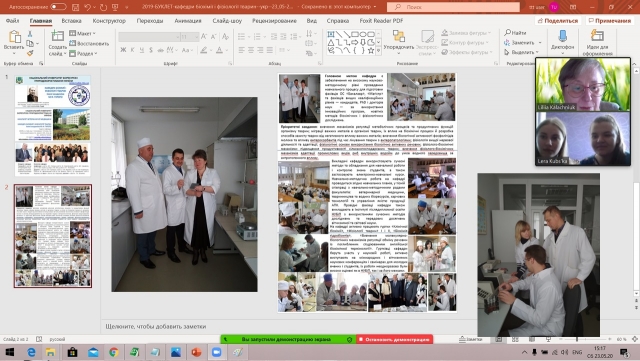The height and width of the screenshot is (361, 640).
Task: Activate the Format Painter brush
Action: 30,53
